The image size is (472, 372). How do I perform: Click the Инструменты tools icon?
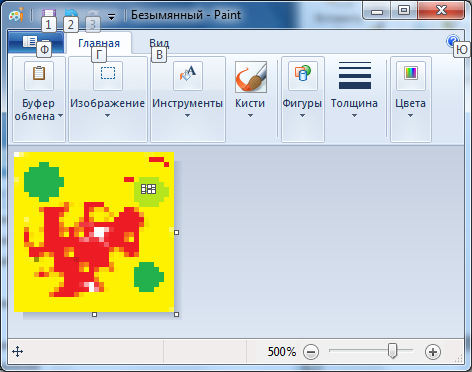point(188,75)
